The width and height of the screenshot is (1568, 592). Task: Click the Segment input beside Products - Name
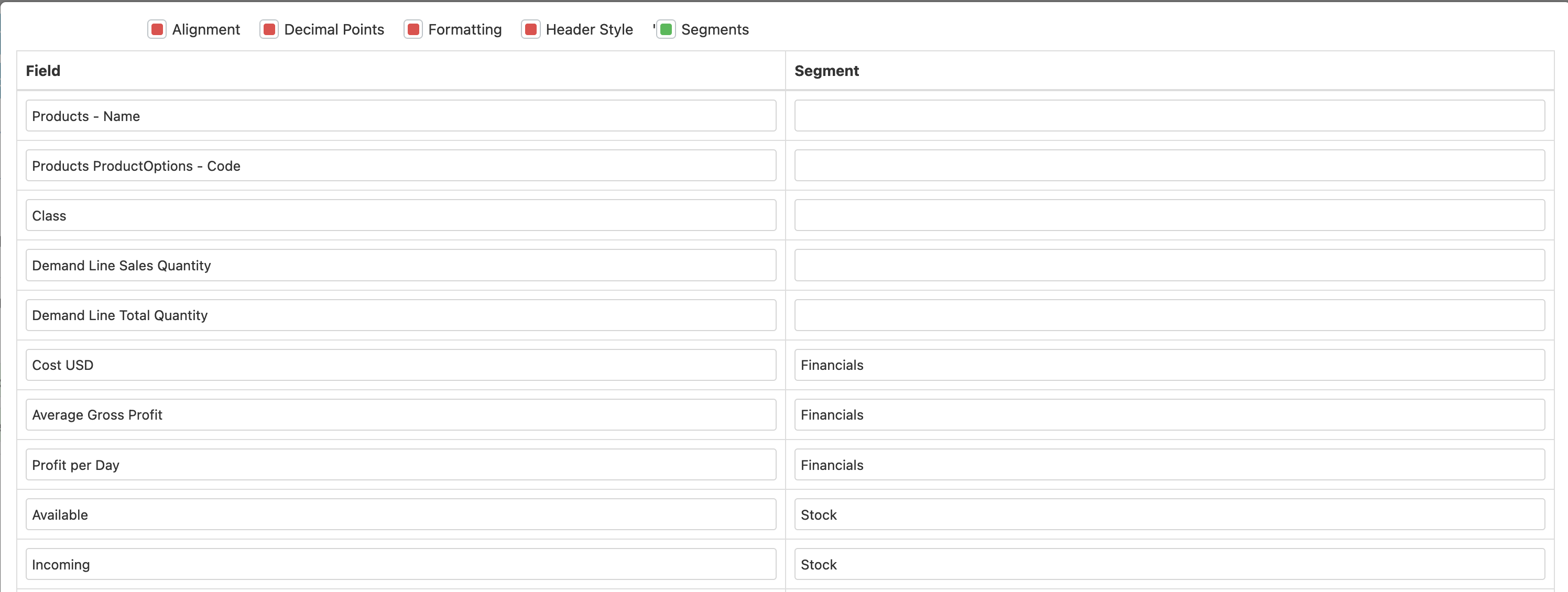(1169, 116)
